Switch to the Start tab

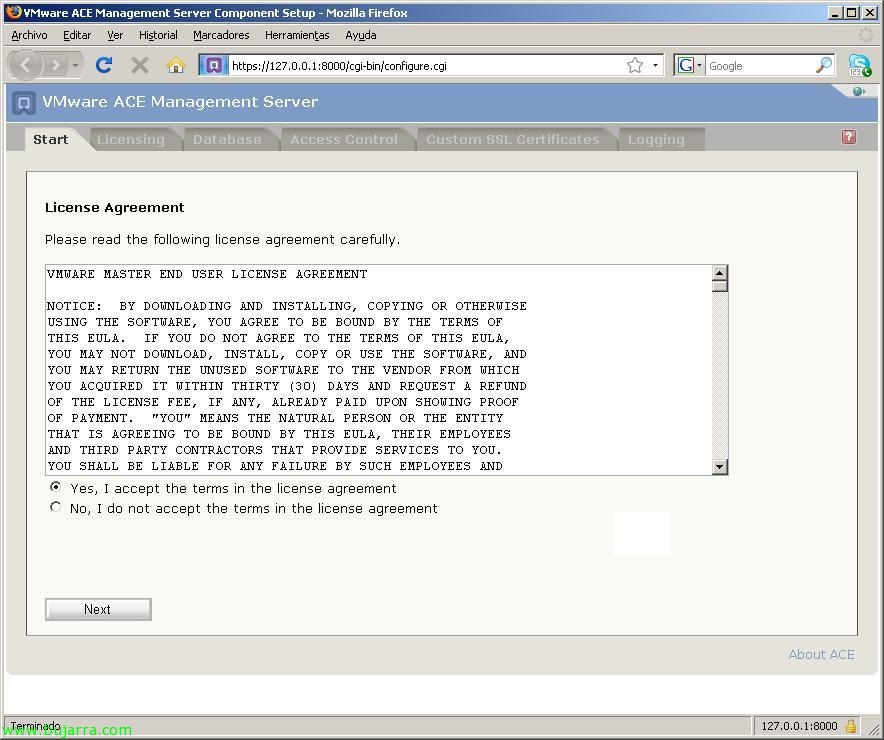51,139
